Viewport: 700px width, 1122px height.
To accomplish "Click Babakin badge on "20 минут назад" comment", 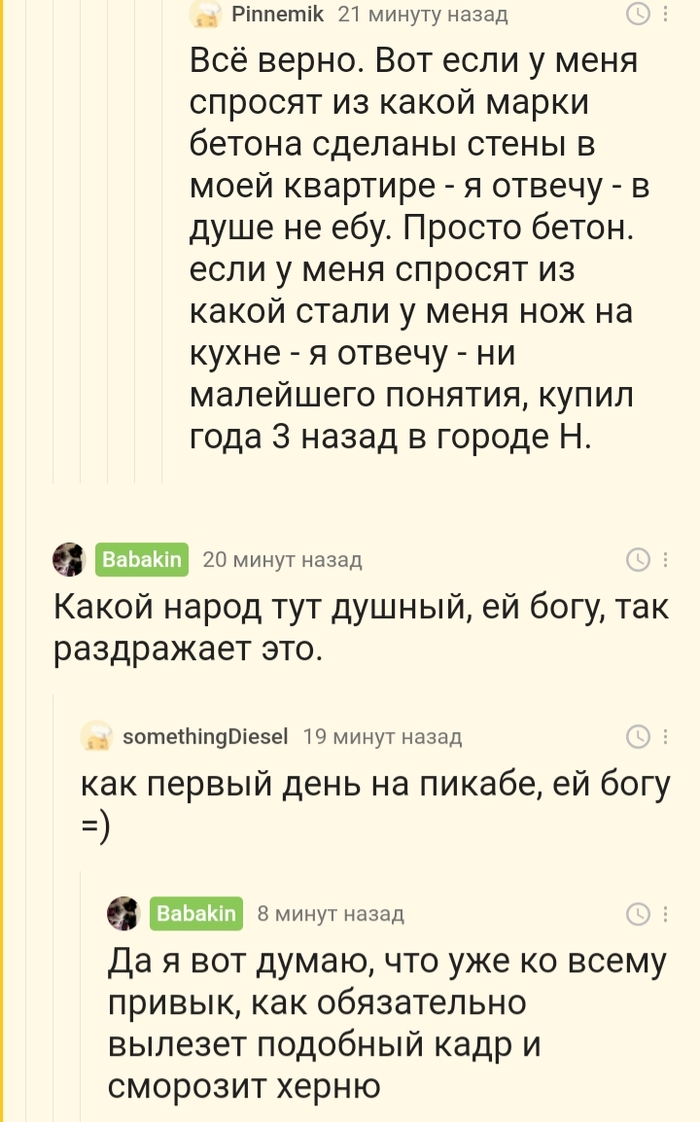I will [x=142, y=560].
